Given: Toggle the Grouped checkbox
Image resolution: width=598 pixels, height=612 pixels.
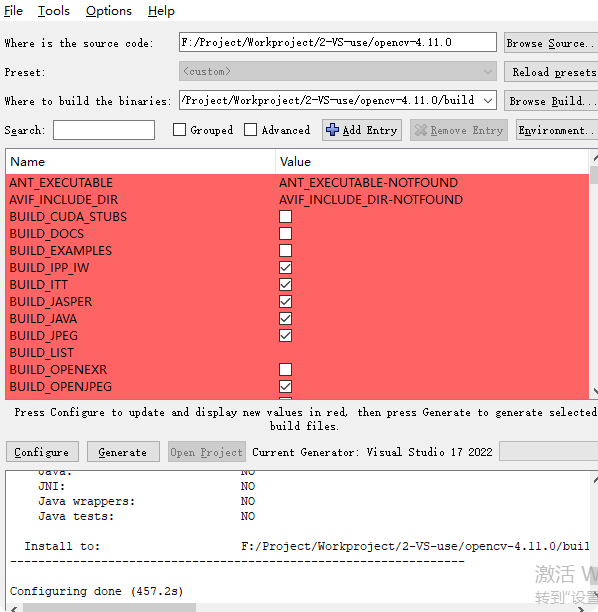Looking at the screenshot, I should 179,130.
